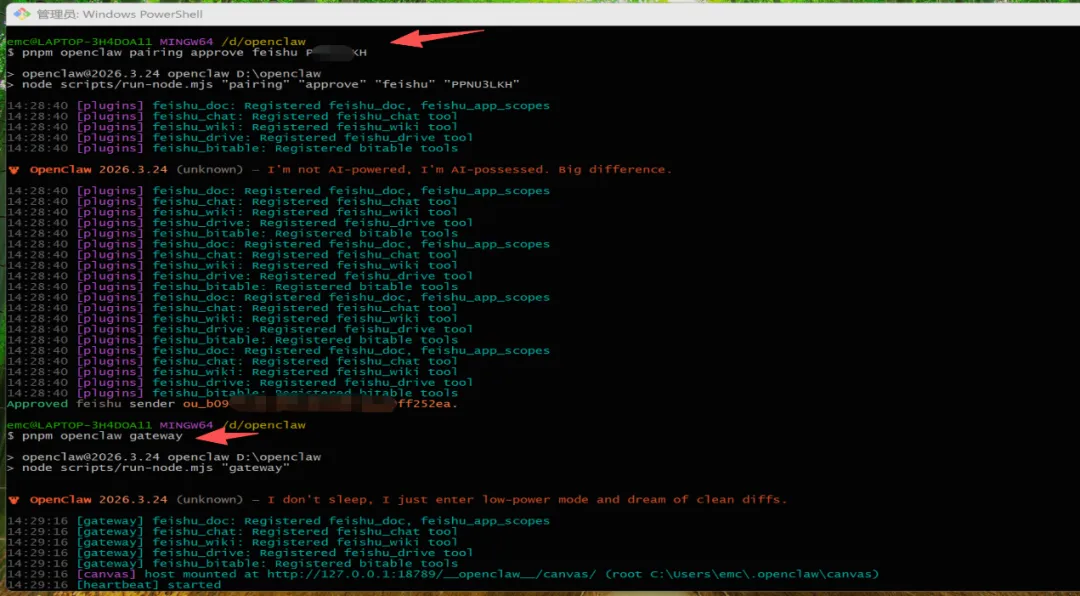Click the 'pnpm openclaw pairing approve feishu' command line

coord(187,52)
